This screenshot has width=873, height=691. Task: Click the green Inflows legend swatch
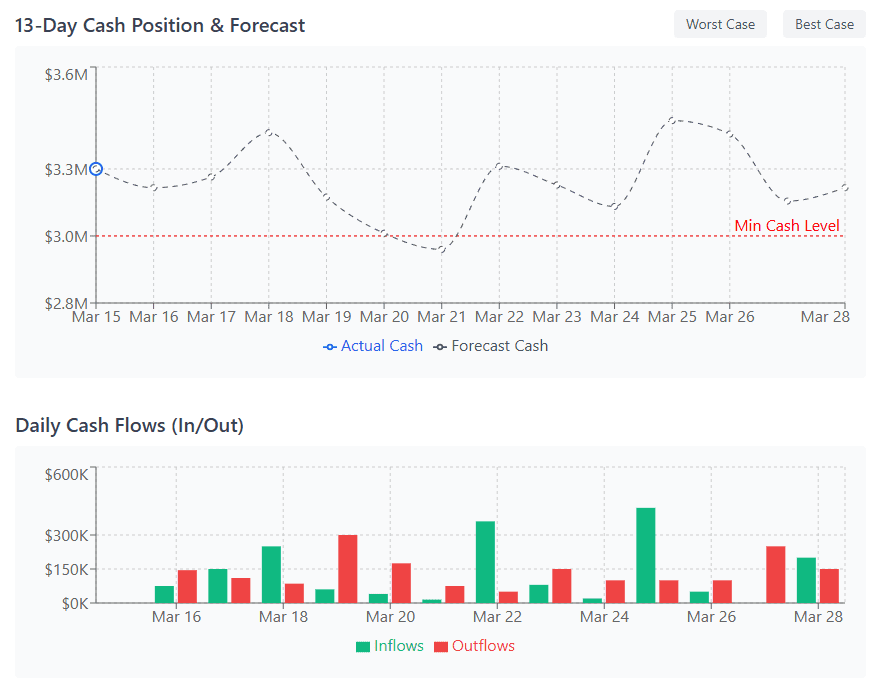[363, 647]
